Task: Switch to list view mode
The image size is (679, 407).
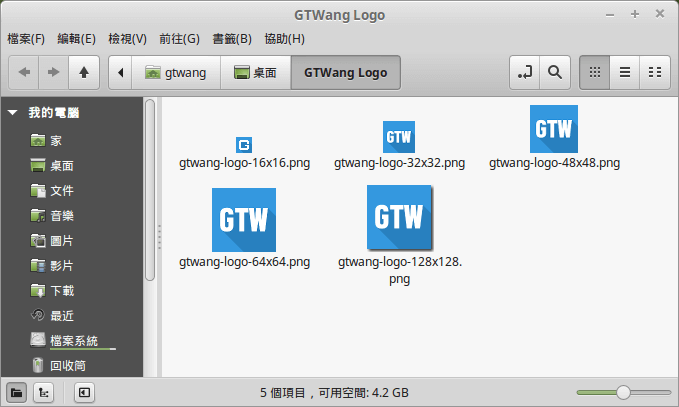Action: [624, 72]
